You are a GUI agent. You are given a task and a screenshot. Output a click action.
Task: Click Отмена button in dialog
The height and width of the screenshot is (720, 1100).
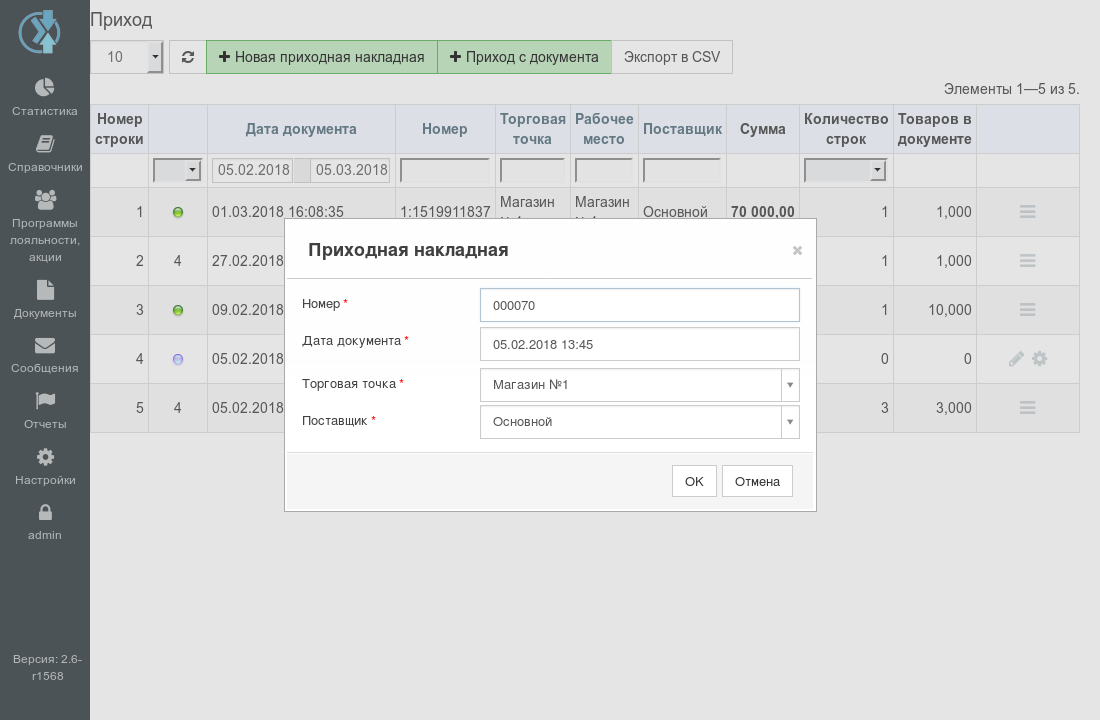point(757,481)
